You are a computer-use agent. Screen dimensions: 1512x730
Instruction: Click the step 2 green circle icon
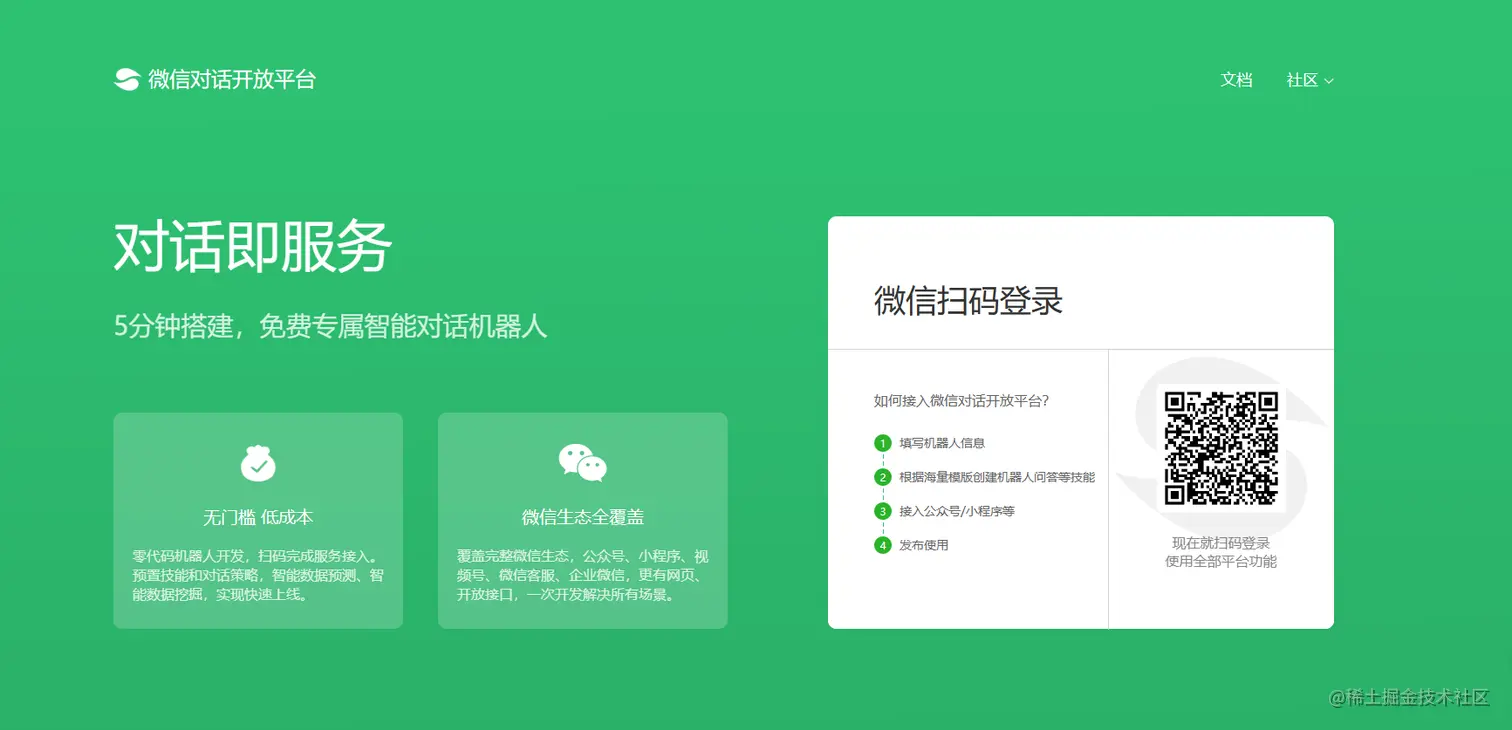click(x=882, y=477)
